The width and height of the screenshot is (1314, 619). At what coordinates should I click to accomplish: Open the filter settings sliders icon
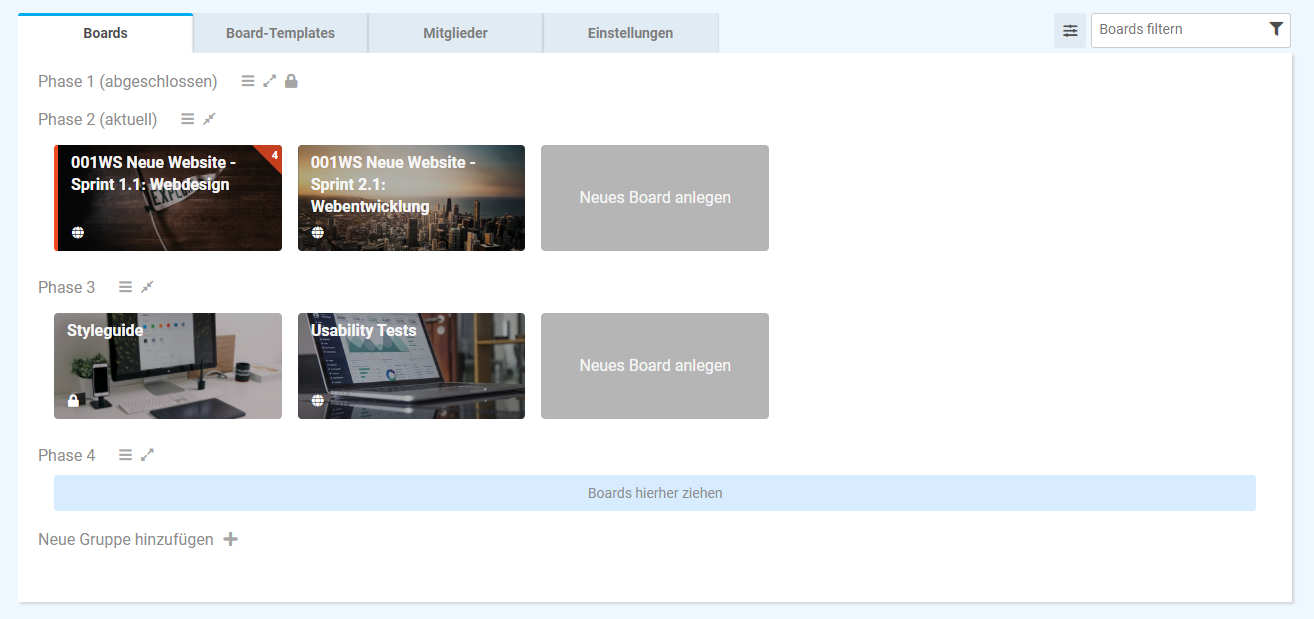coord(1070,31)
